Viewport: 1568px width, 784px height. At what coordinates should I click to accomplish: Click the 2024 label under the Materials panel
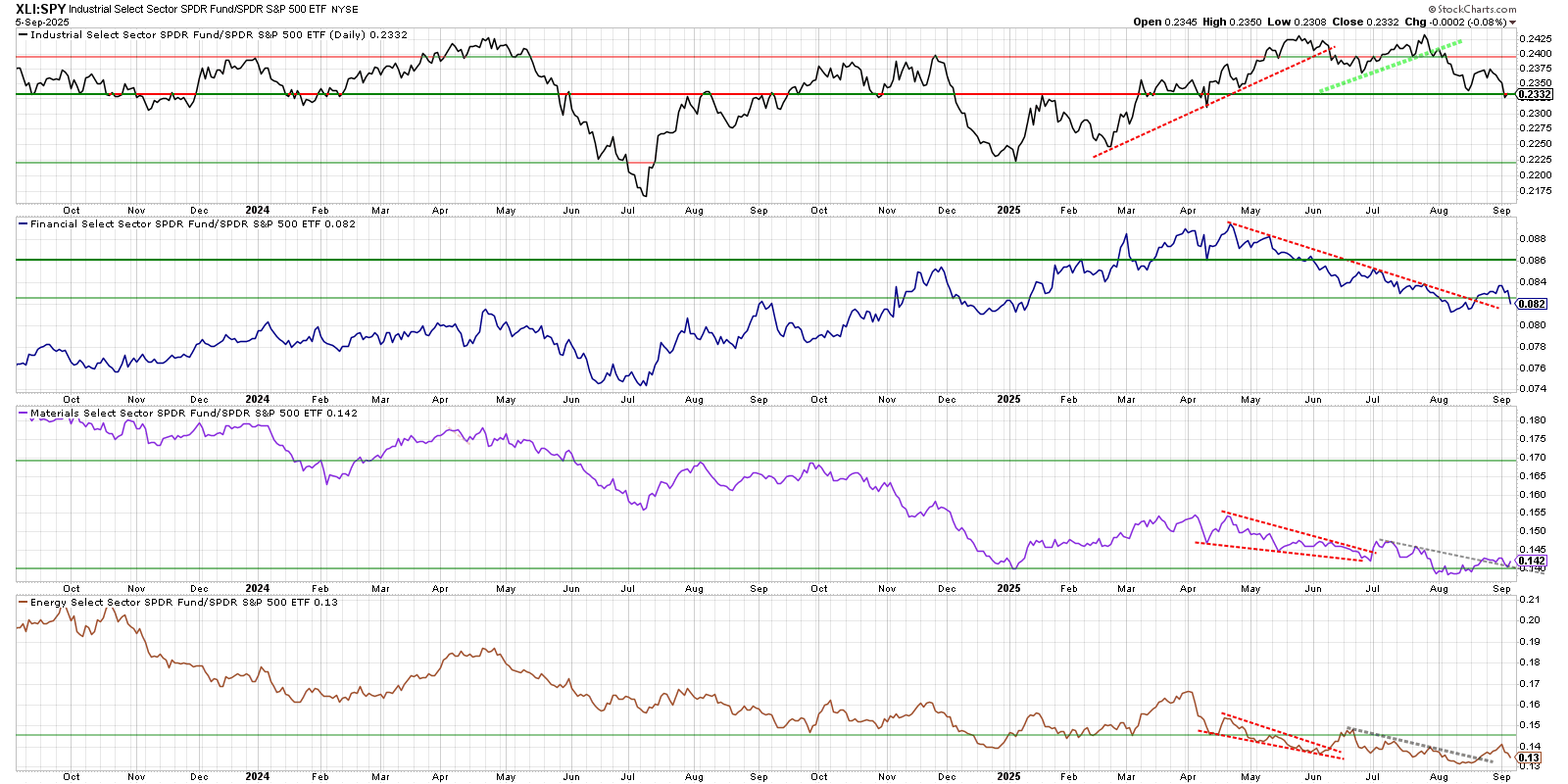tap(258, 588)
